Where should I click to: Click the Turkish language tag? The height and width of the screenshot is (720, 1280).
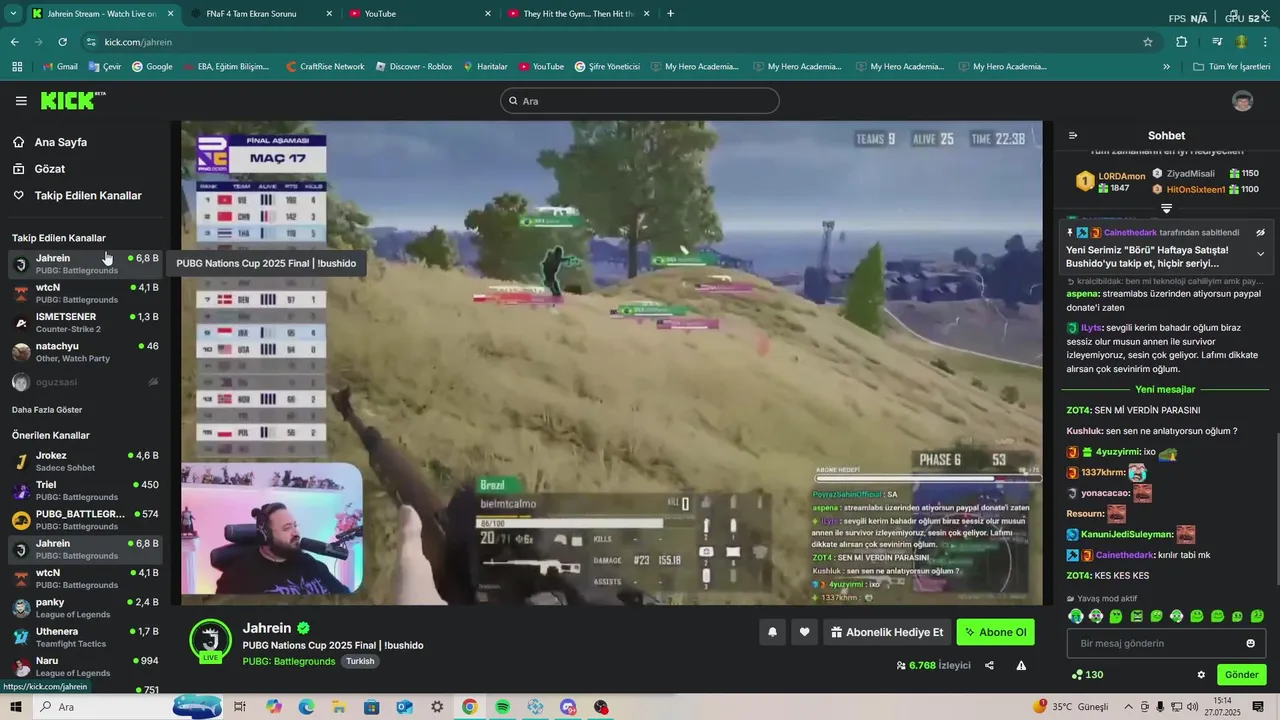(x=360, y=661)
